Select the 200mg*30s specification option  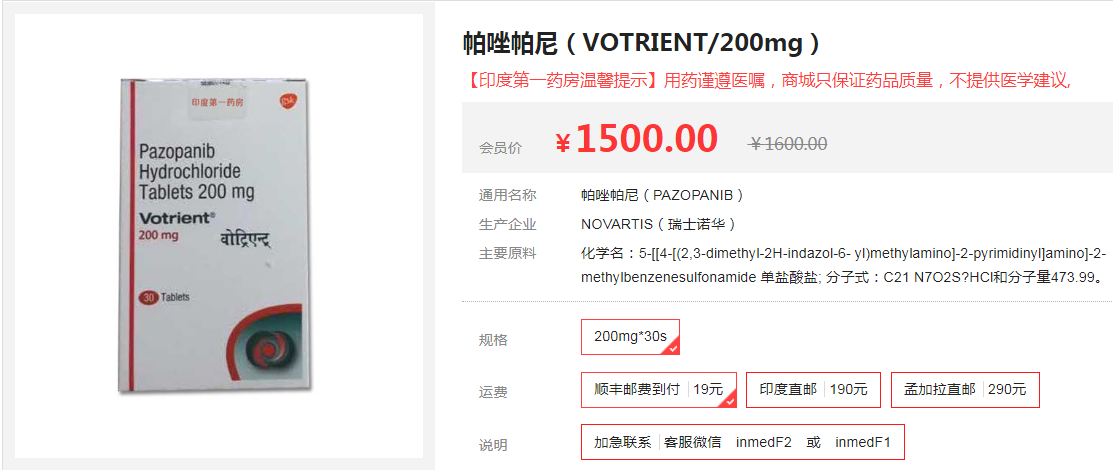point(629,337)
